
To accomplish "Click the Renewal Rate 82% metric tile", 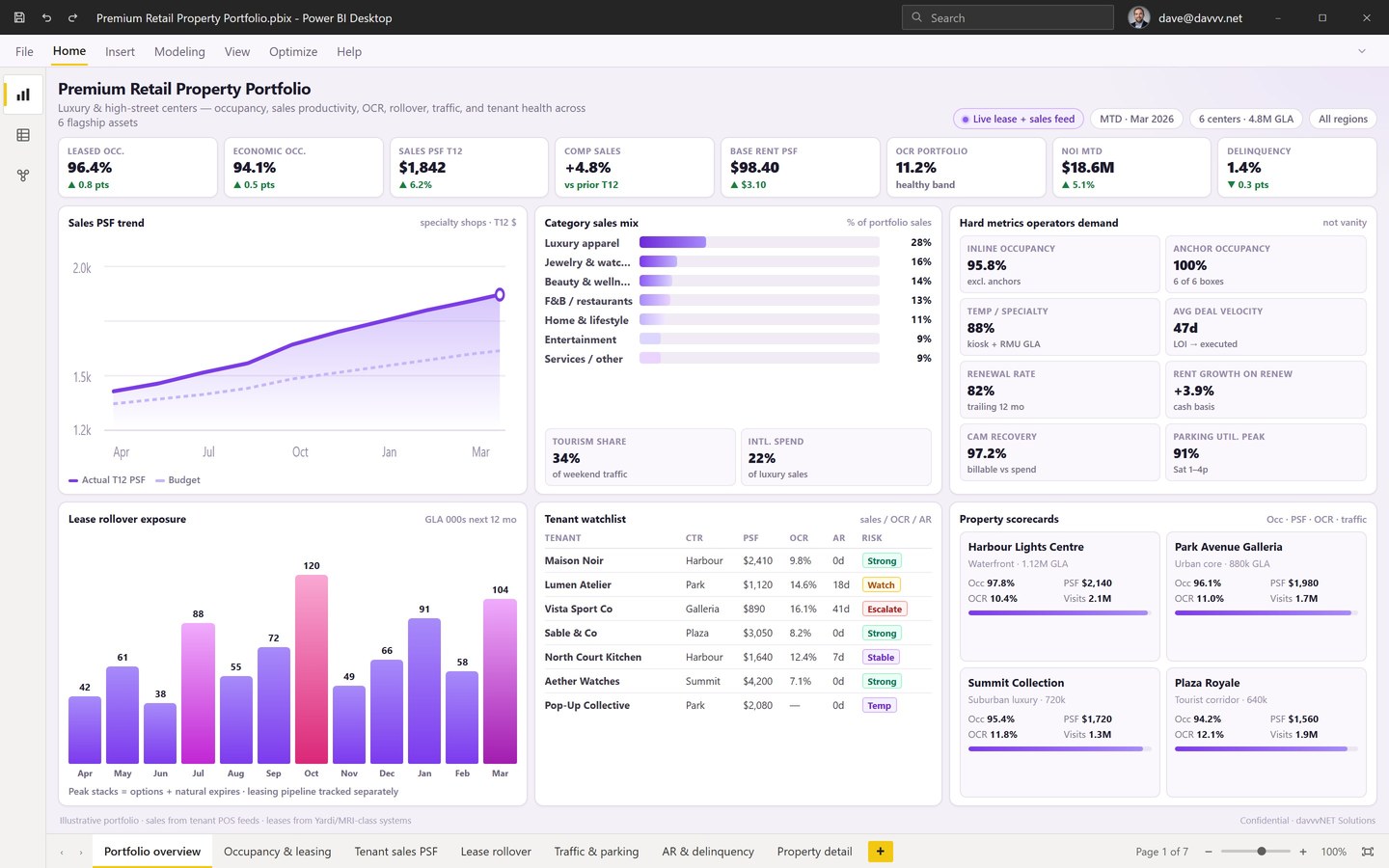I will pos(1059,390).
